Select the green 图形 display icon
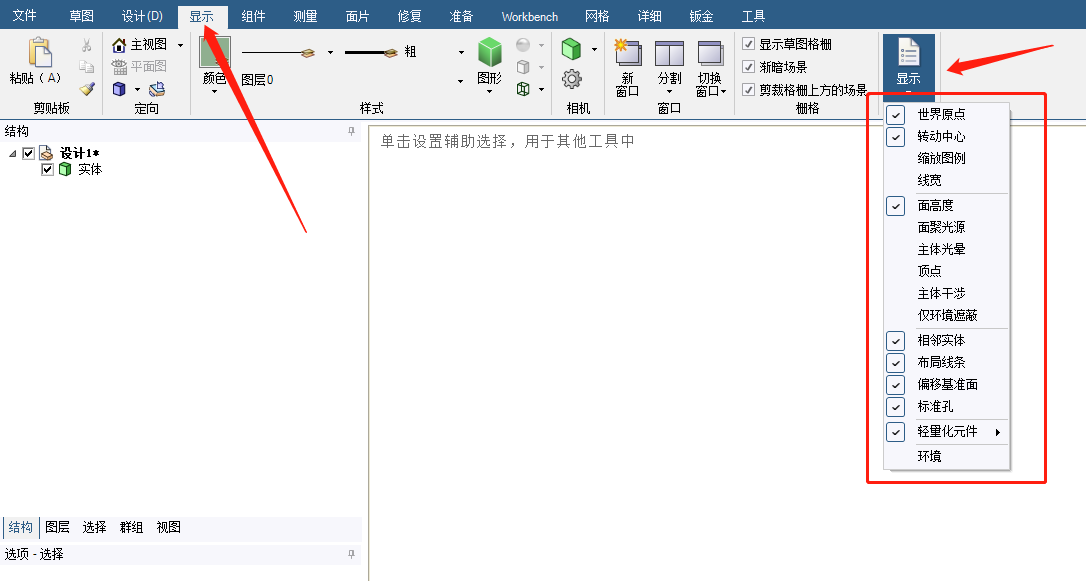 click(489, 52)
